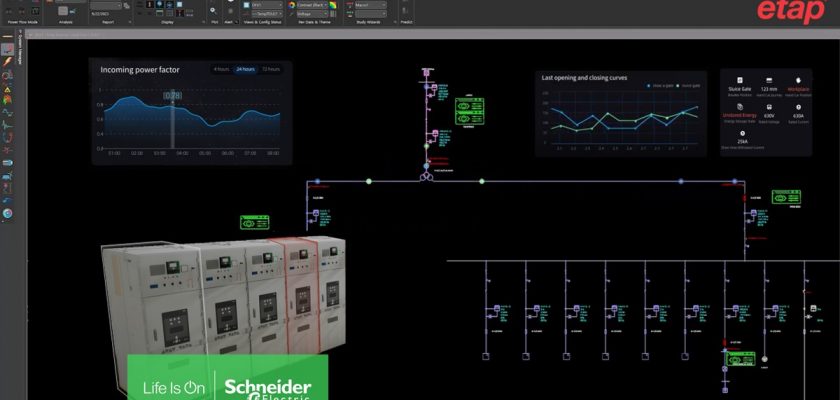
Task: Open the Macro1 study wizard dropdown
Action: coord(370,5)
